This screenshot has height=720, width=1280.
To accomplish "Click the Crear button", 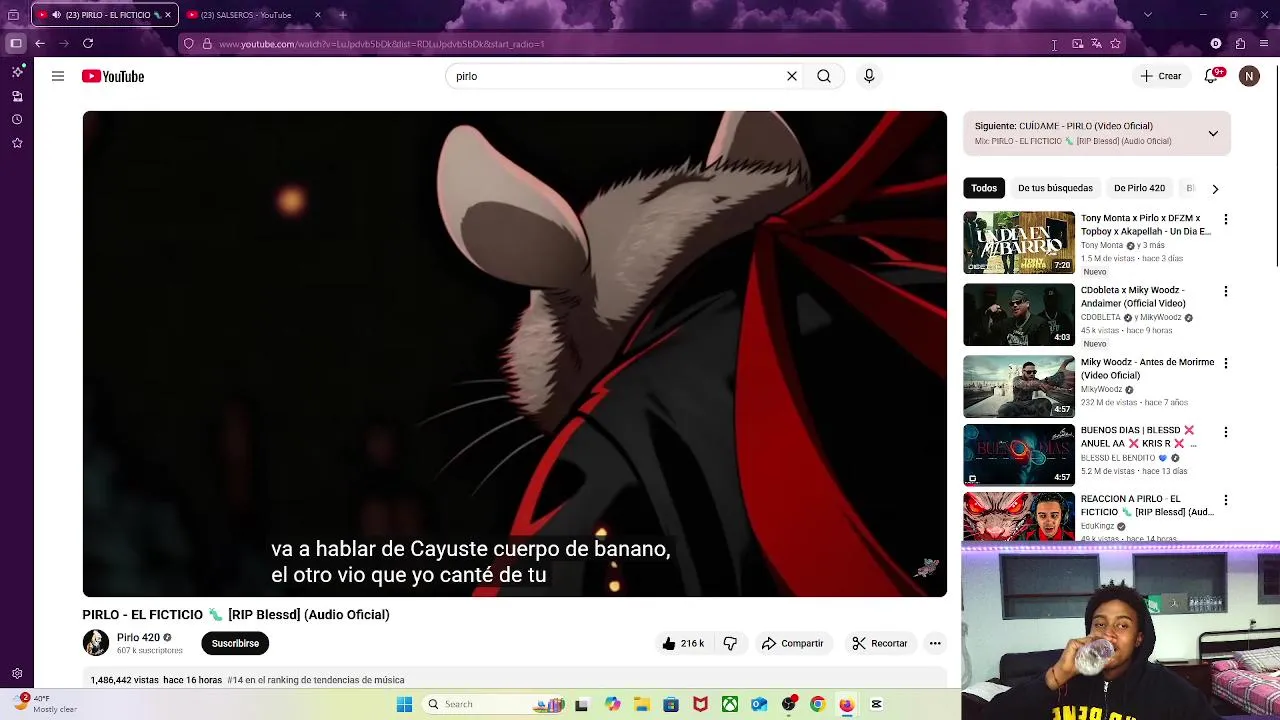I will [1161, 76].
